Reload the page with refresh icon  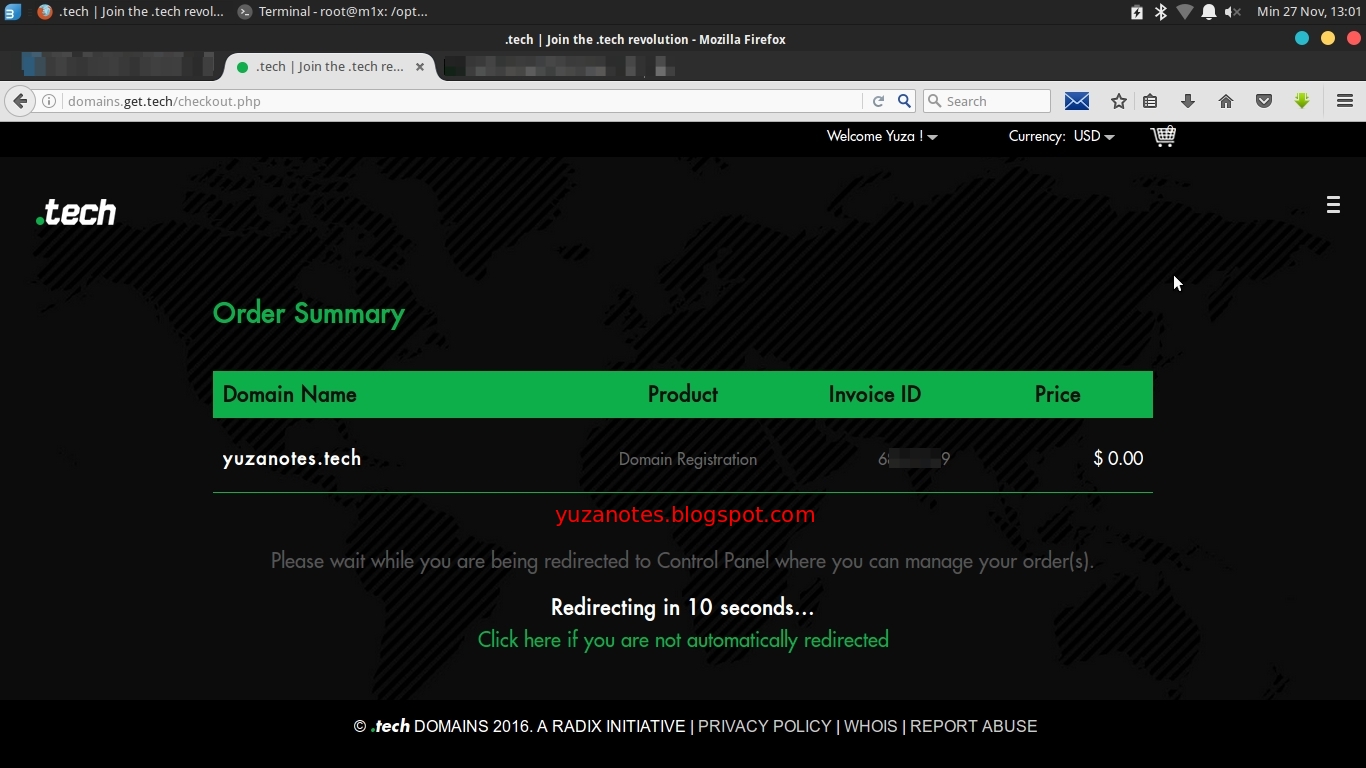[878, 101]
